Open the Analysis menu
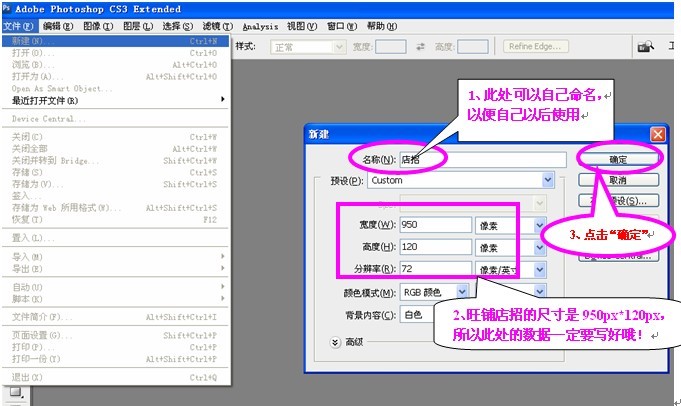The height and width of the screenshot is (406, 681). pos(260,26)
